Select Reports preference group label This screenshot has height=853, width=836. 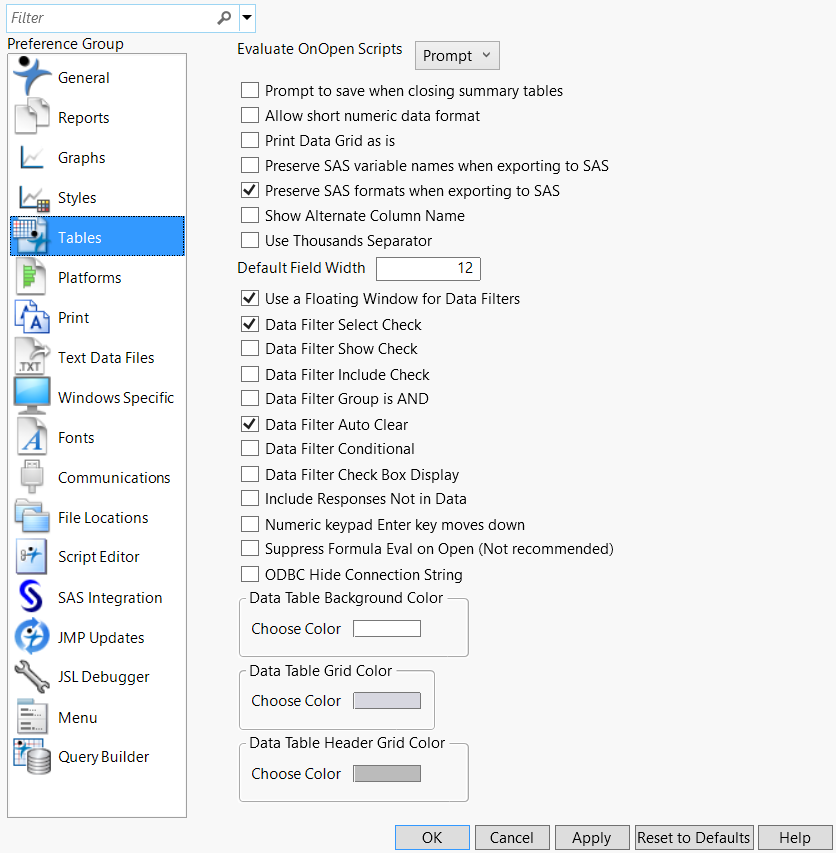click(x=84, y=118)
